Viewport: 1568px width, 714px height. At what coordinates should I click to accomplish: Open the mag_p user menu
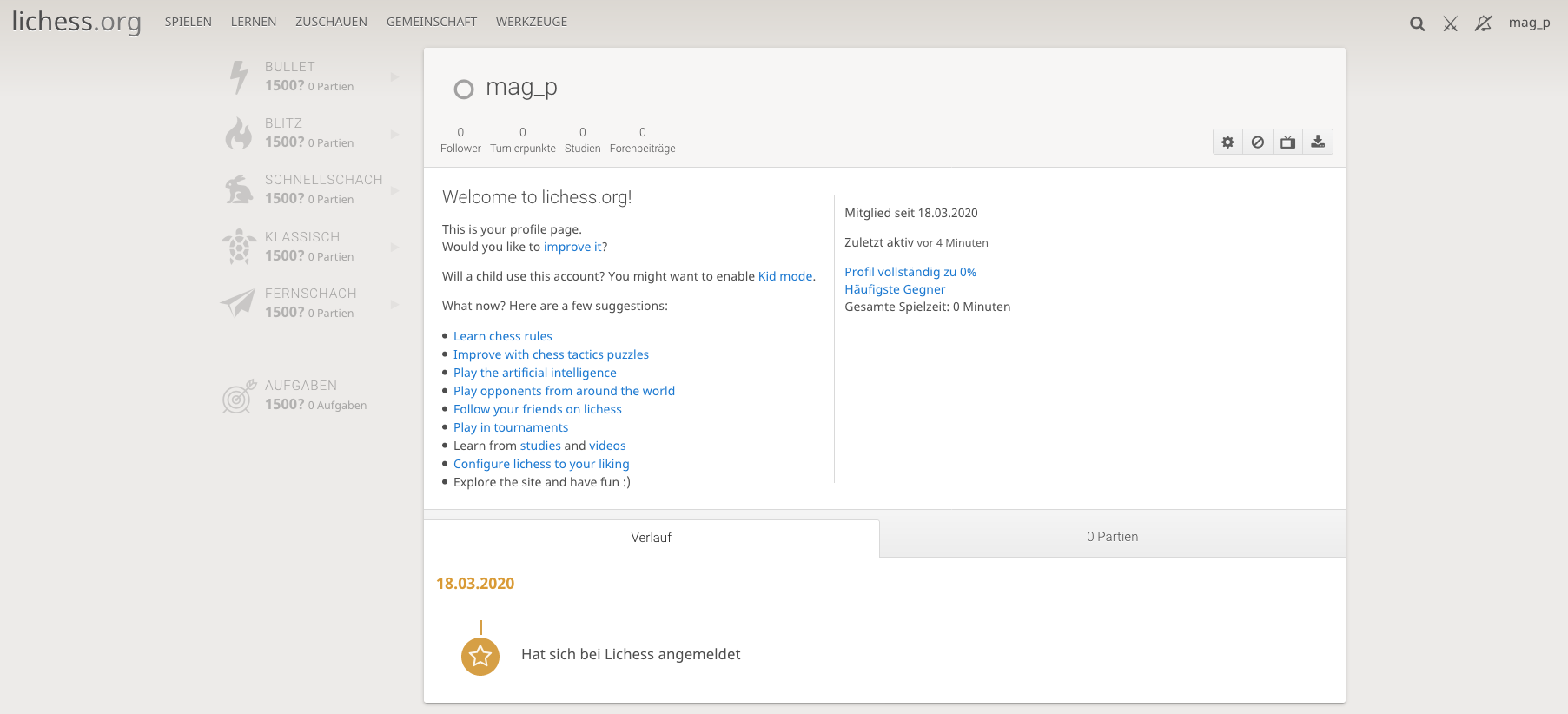pos(1529,23)
